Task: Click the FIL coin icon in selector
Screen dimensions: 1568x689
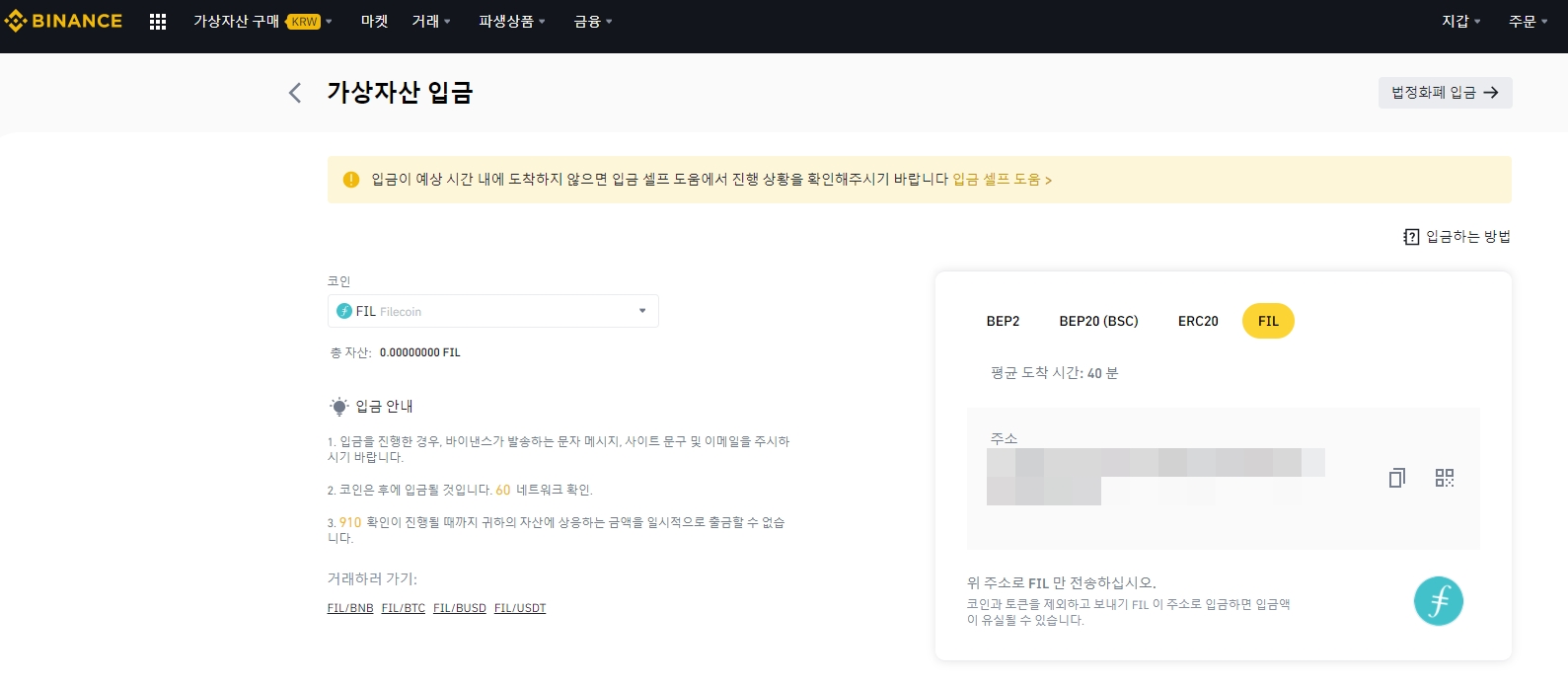Action: pos(344,311)
